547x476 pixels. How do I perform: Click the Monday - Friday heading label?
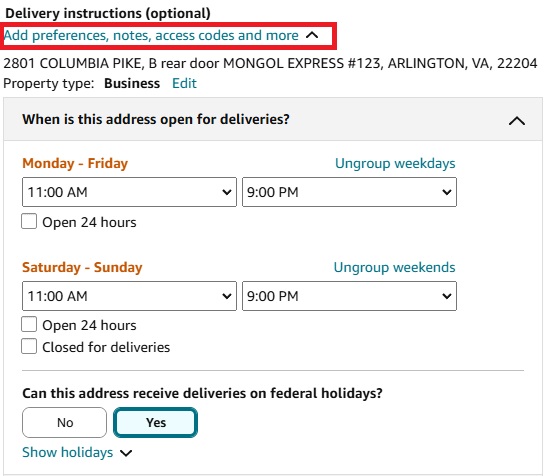(75, 163)
